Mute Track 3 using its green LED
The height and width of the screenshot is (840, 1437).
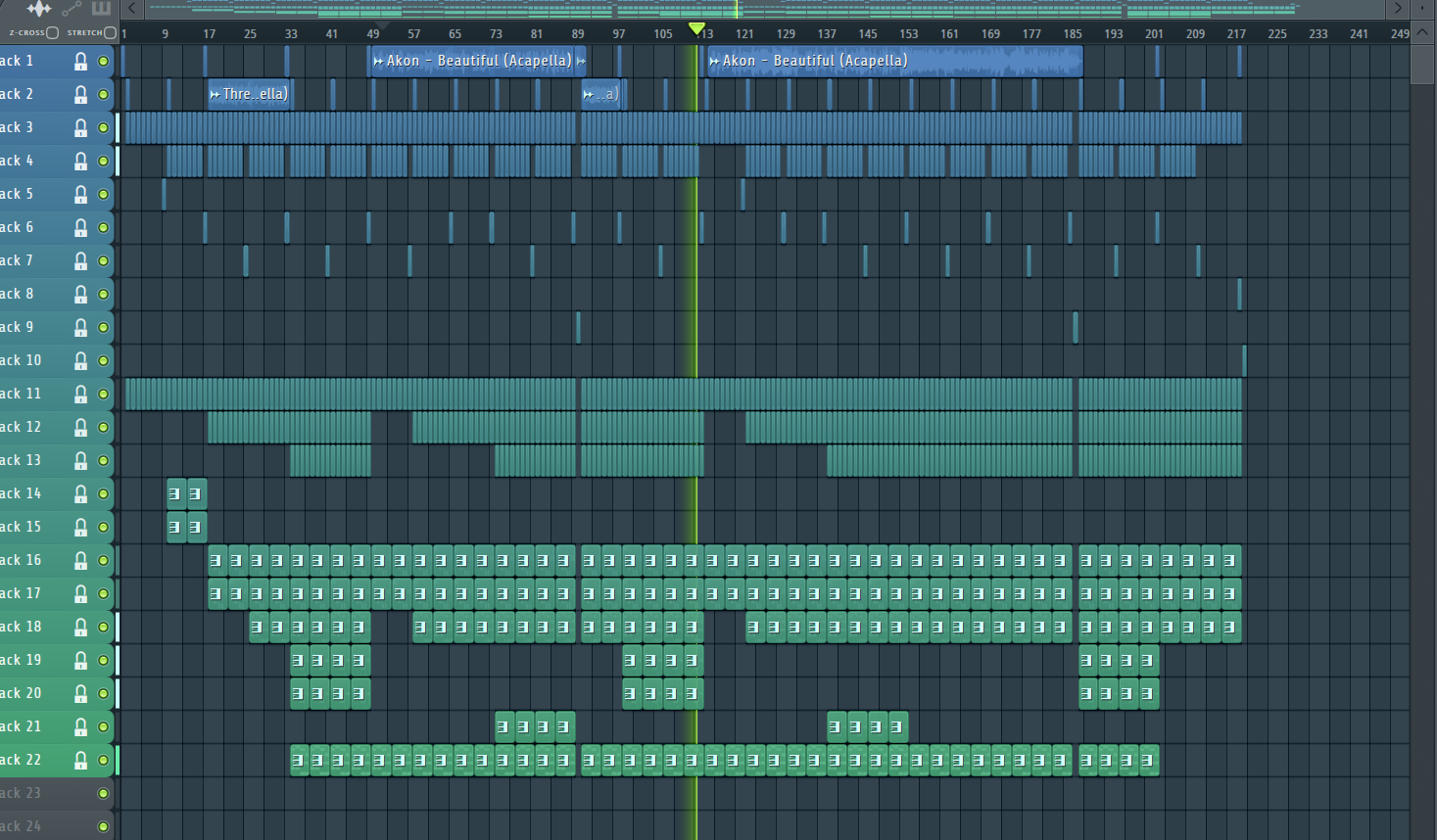(x=103, y=128)
